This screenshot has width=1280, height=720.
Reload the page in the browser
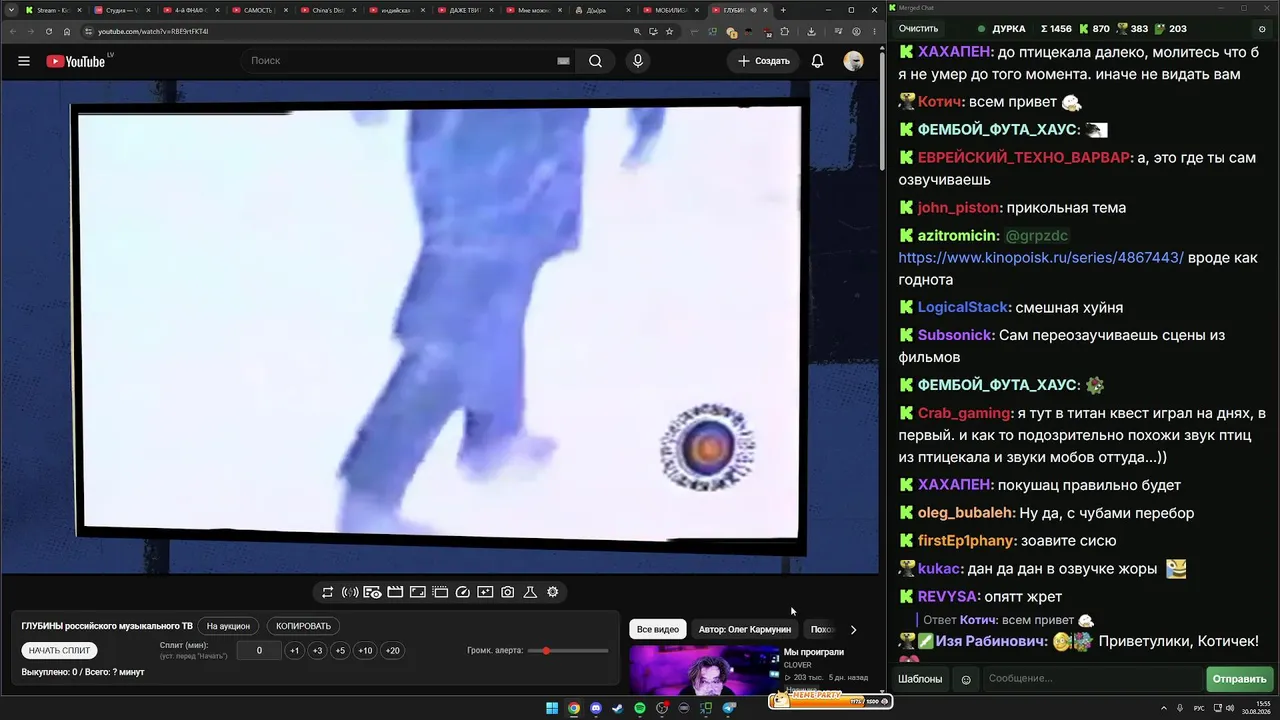pyautogui.click(x=49, y=31)
